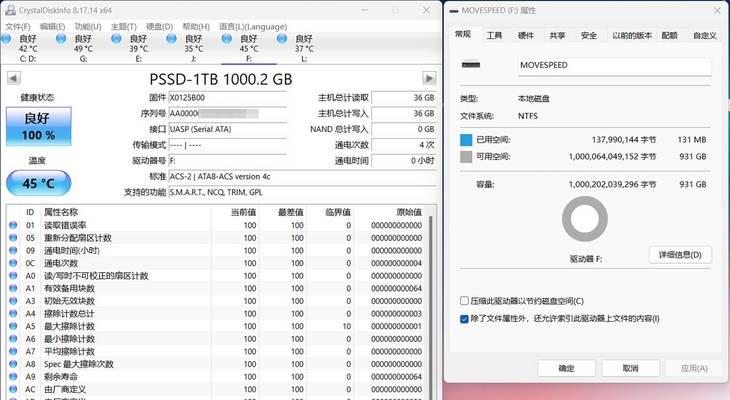This screenshot has width=730, height=400.
Task: Switch to the 配额 tab in properties
Action: (x=669, y=35)
